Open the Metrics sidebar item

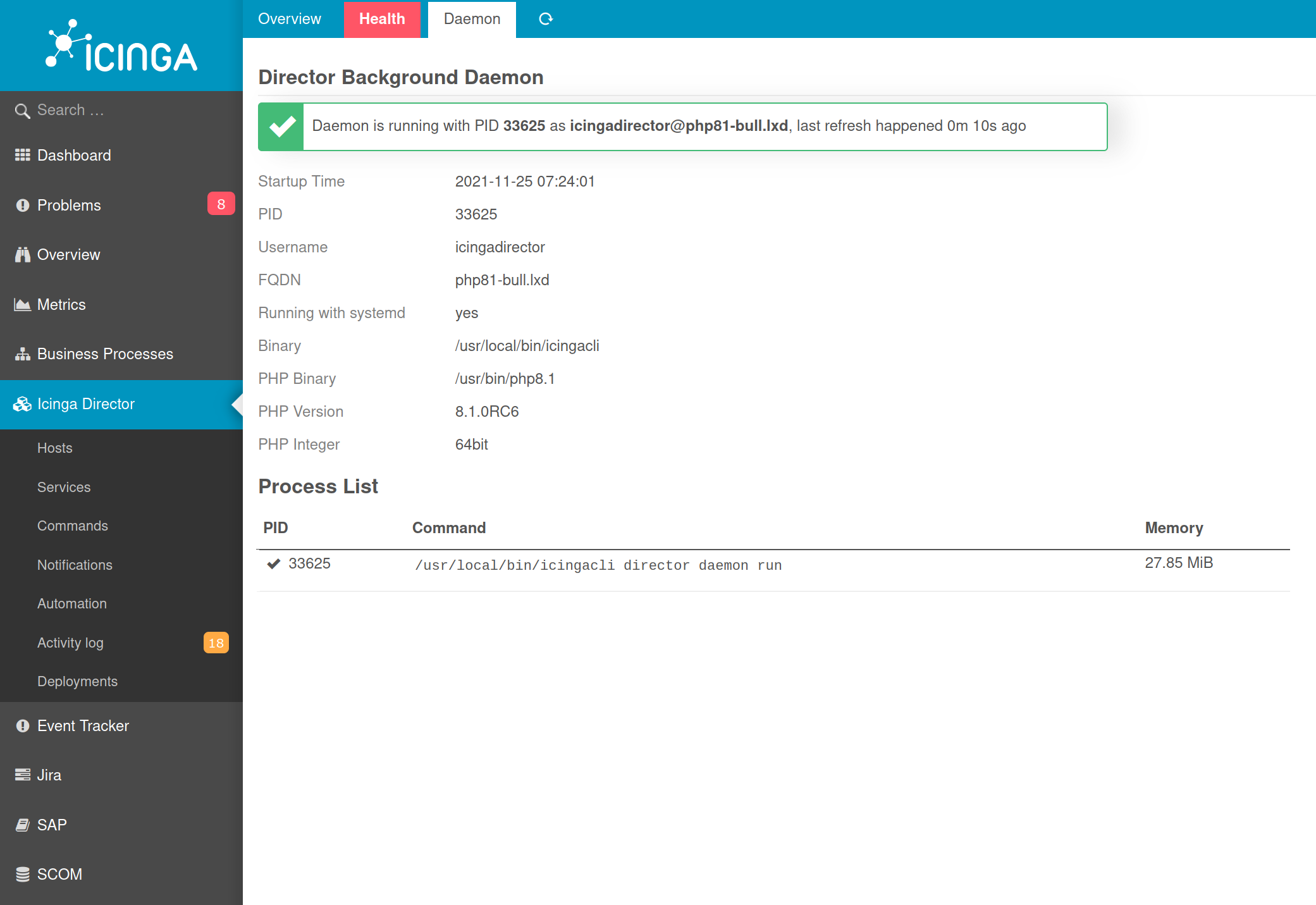click(x=61, y=304)
